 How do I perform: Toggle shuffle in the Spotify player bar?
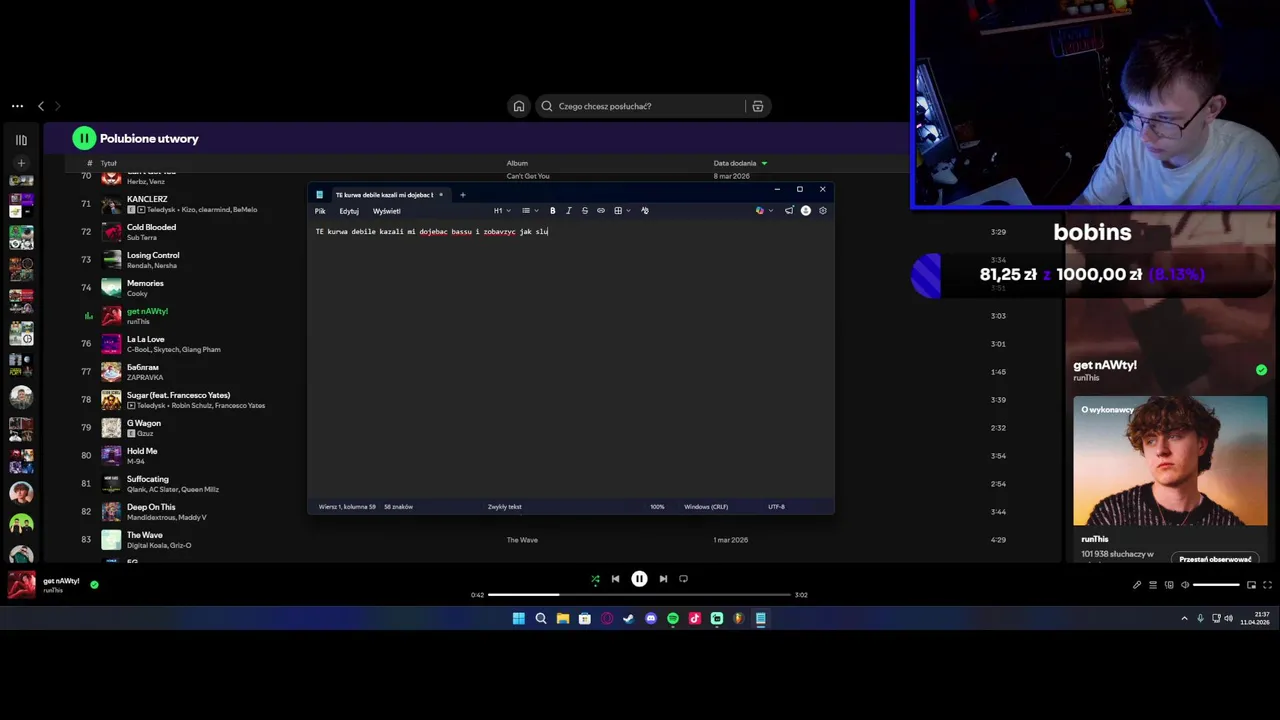(595, 578)
